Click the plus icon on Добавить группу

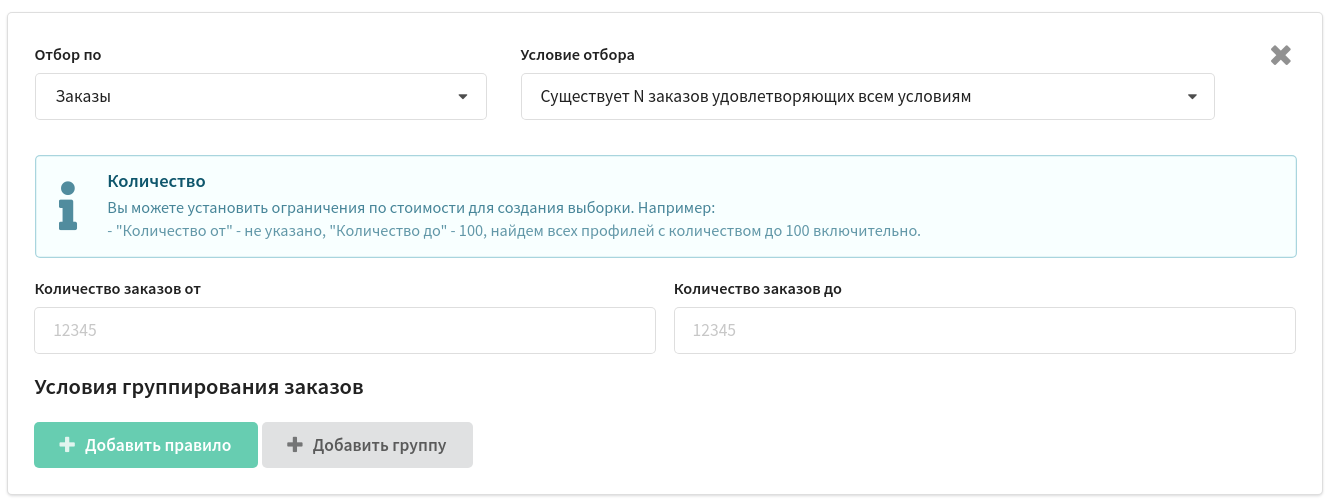[295, 445]
